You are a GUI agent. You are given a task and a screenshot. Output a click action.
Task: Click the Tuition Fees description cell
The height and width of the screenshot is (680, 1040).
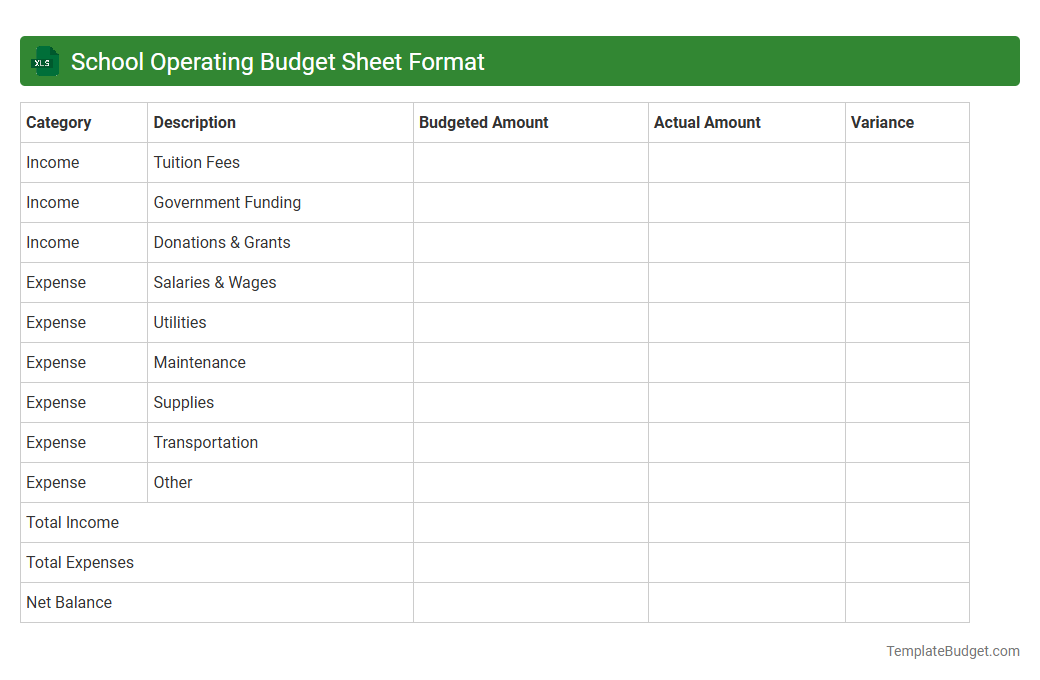(196, 162)
